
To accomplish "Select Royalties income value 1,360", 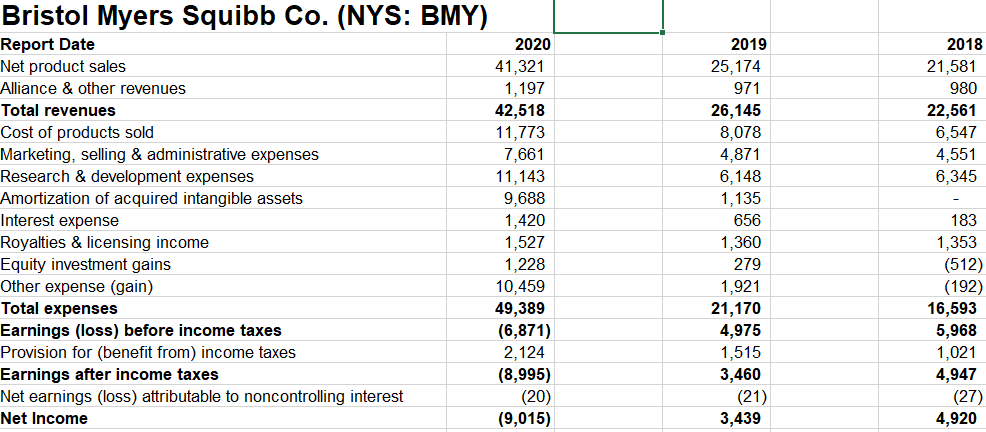I will (x=743, y=243).
